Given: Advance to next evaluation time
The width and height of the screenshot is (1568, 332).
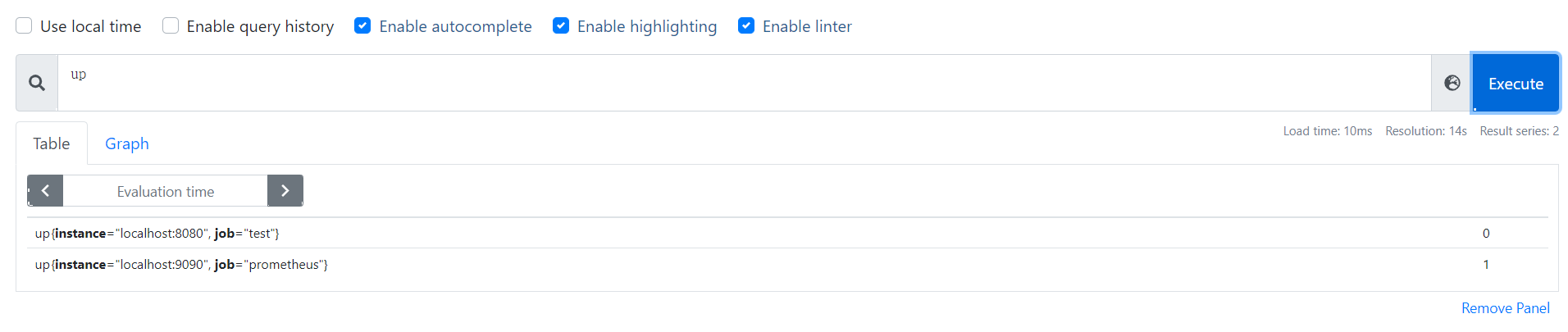Looking at the screenshot, I should coord(285,191).
